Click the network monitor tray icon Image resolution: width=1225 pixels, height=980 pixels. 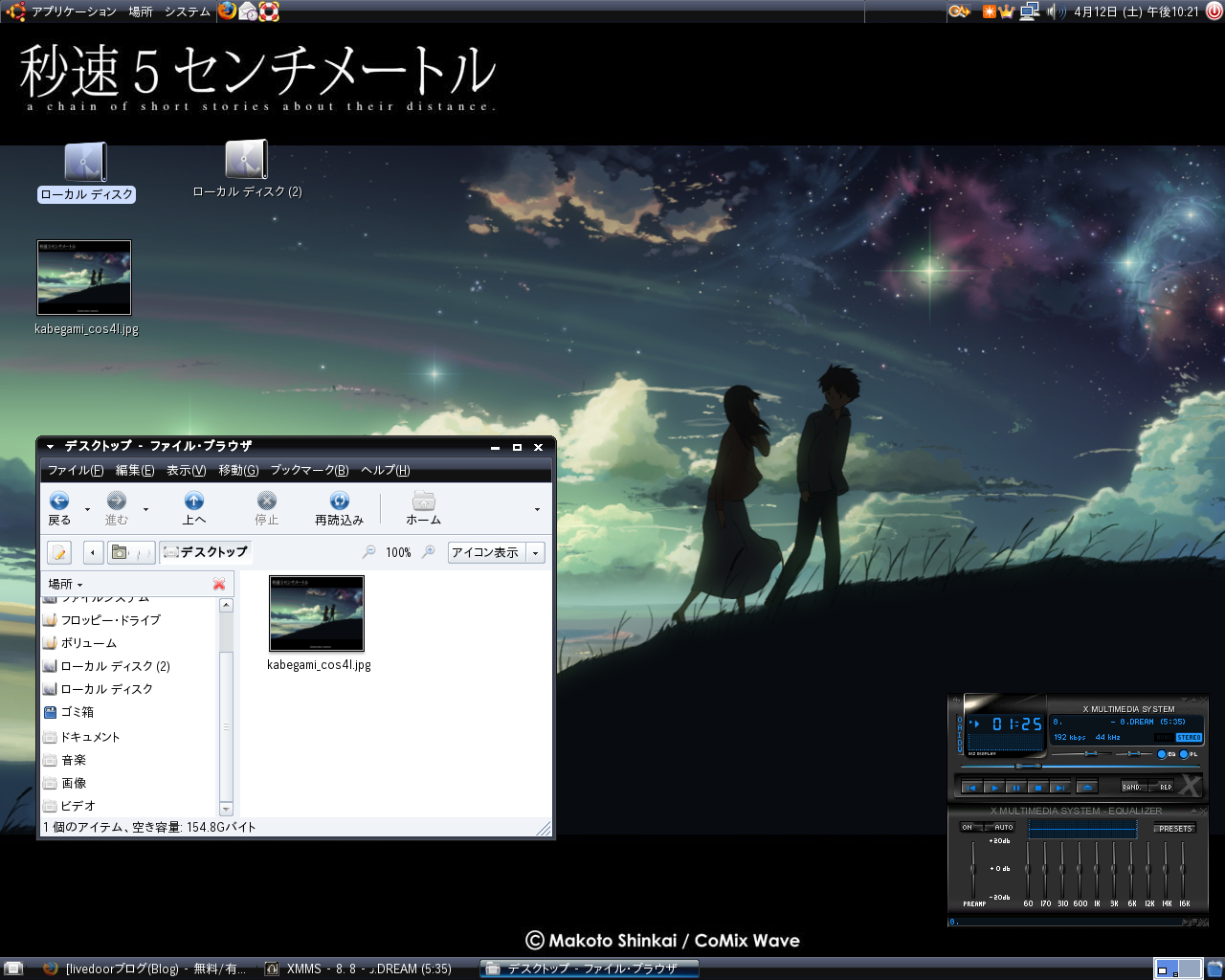point(1030,11)
